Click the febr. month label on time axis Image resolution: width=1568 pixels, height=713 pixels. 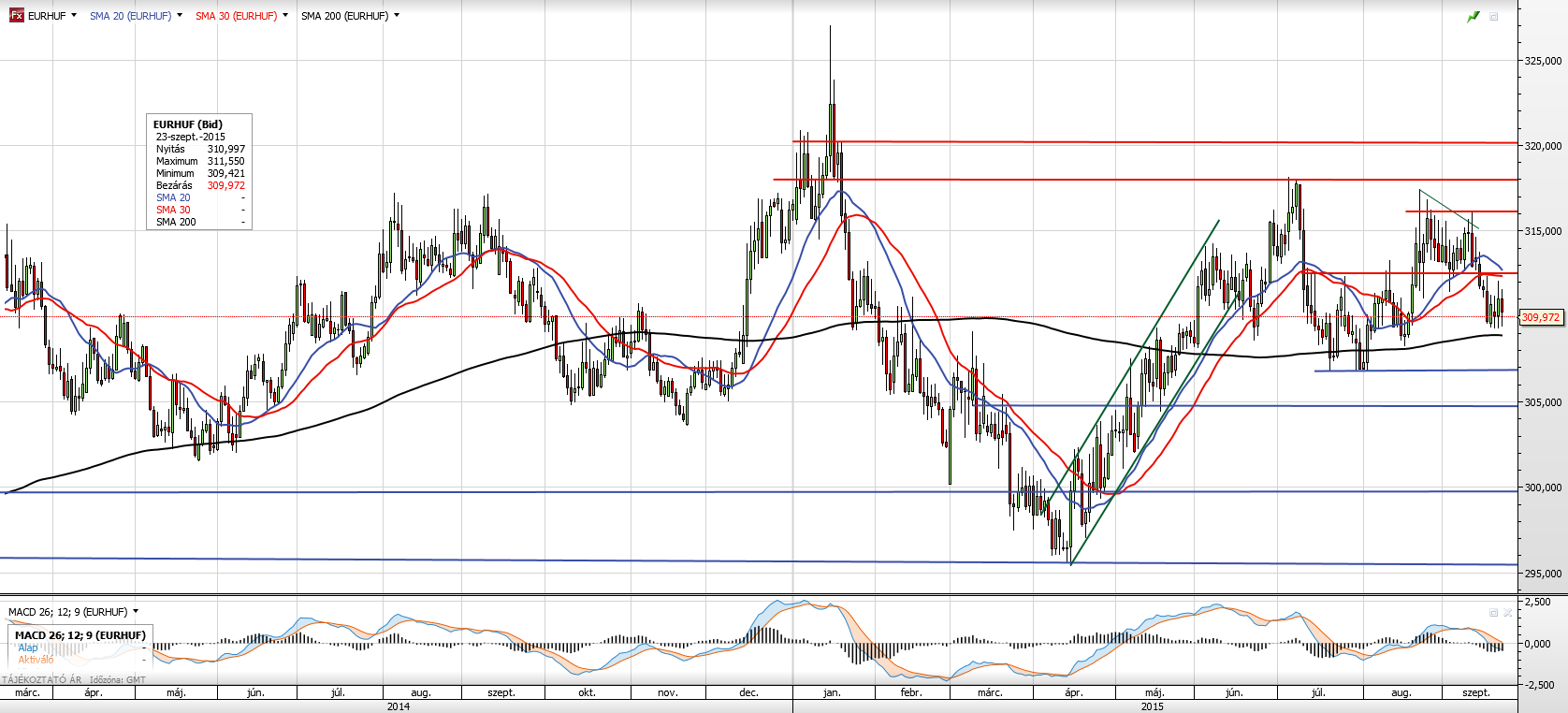click(x=911, y=693)
